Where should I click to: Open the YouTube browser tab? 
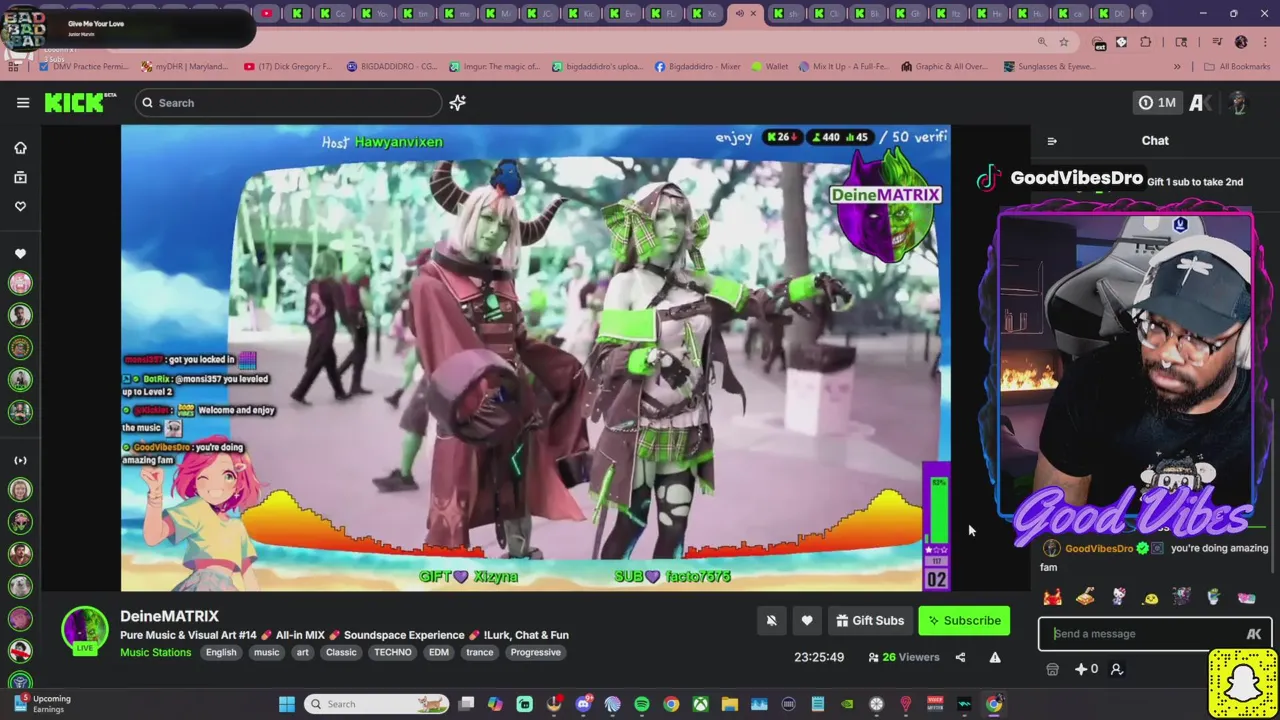(266, 13)
